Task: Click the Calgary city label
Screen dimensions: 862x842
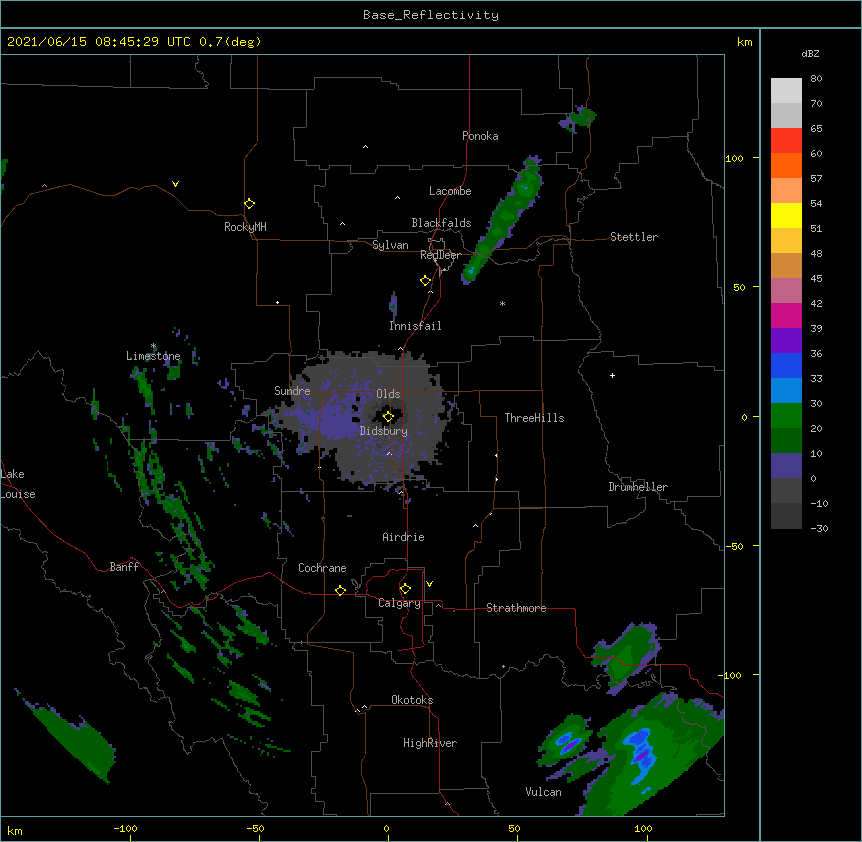Action: 399,603
